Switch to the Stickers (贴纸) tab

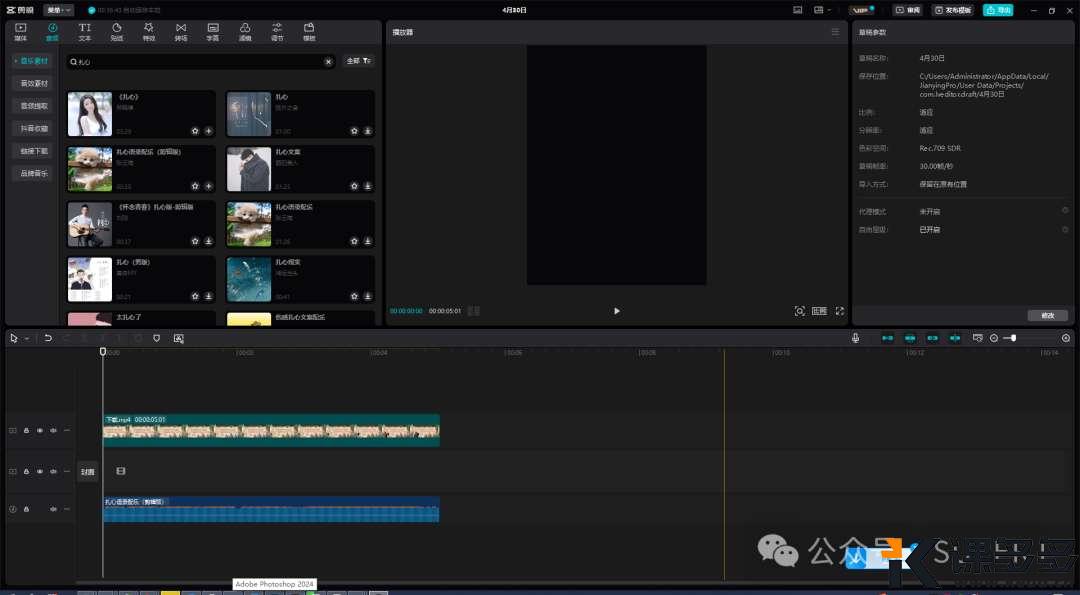click(x=117, y=31)
